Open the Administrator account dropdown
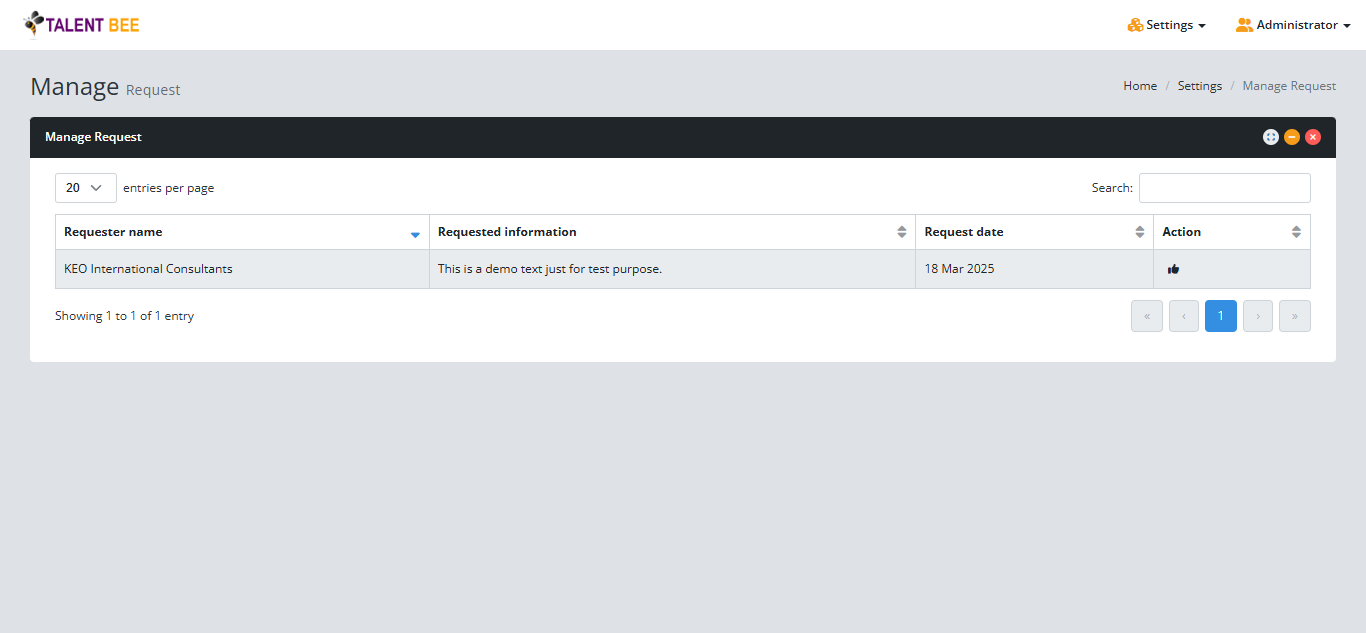Image resolution: width=1366 pixels, height=633 pixels. tap(1293, 24)
